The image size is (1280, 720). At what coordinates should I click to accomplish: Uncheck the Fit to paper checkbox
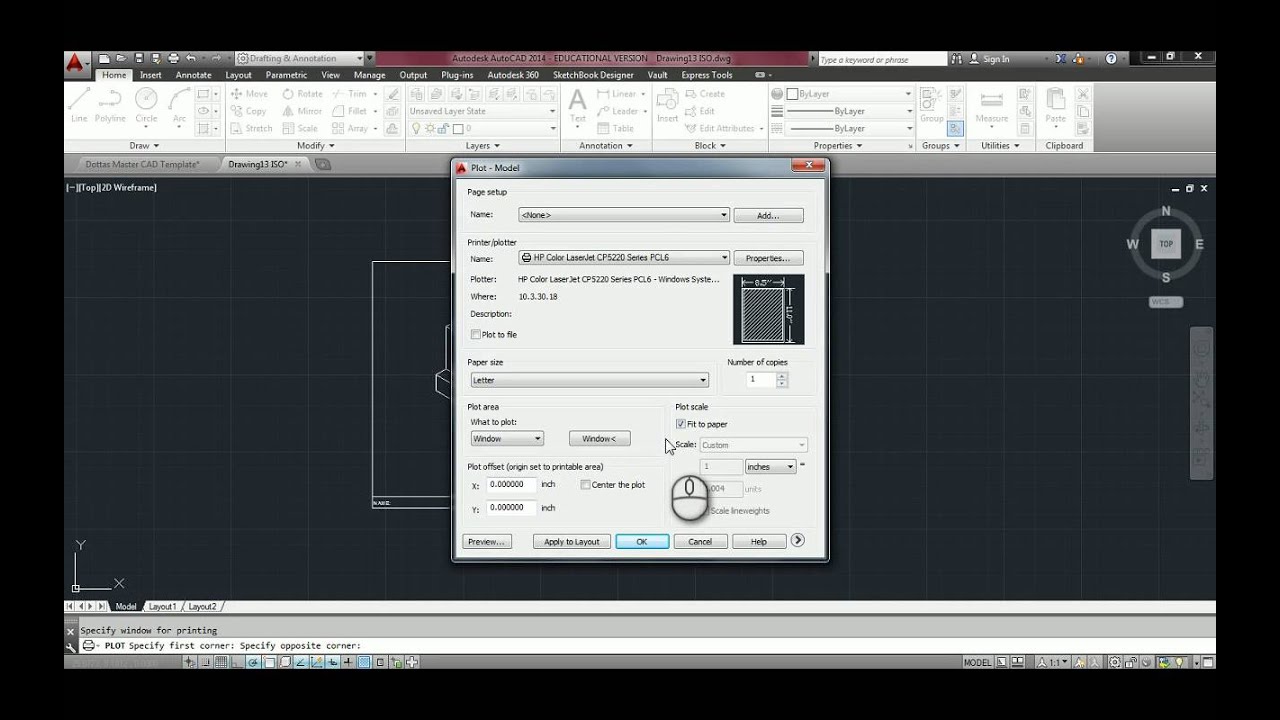[681, 424]
